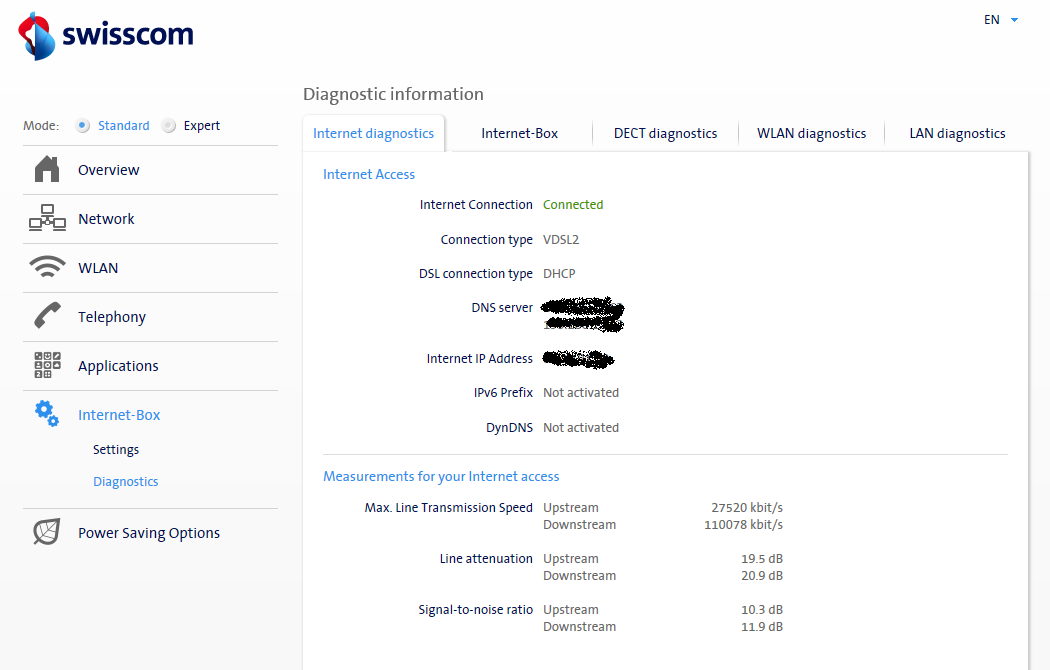Click the Internet-Box gears icon
This screenshot has height=670, width=1050.
[47, 414]
